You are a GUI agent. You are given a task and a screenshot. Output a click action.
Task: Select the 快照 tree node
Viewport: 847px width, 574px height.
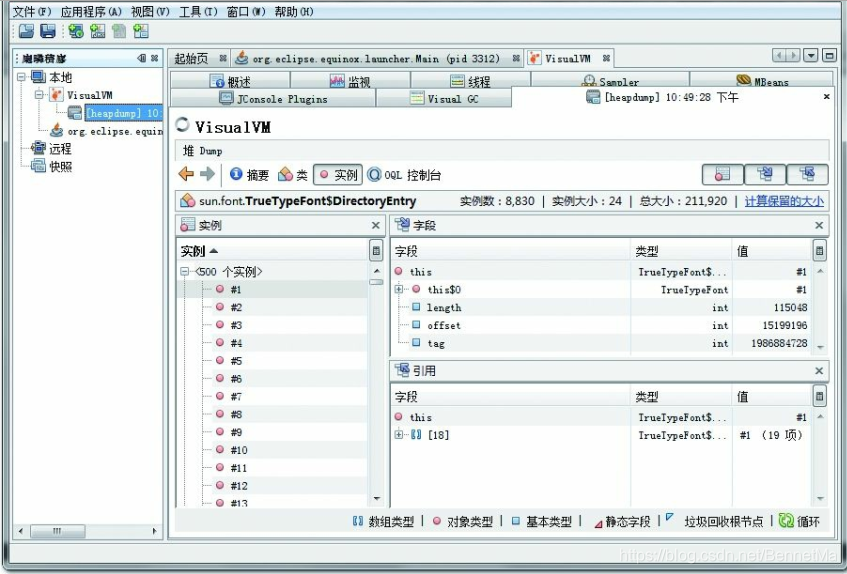[x=52, y=166]
